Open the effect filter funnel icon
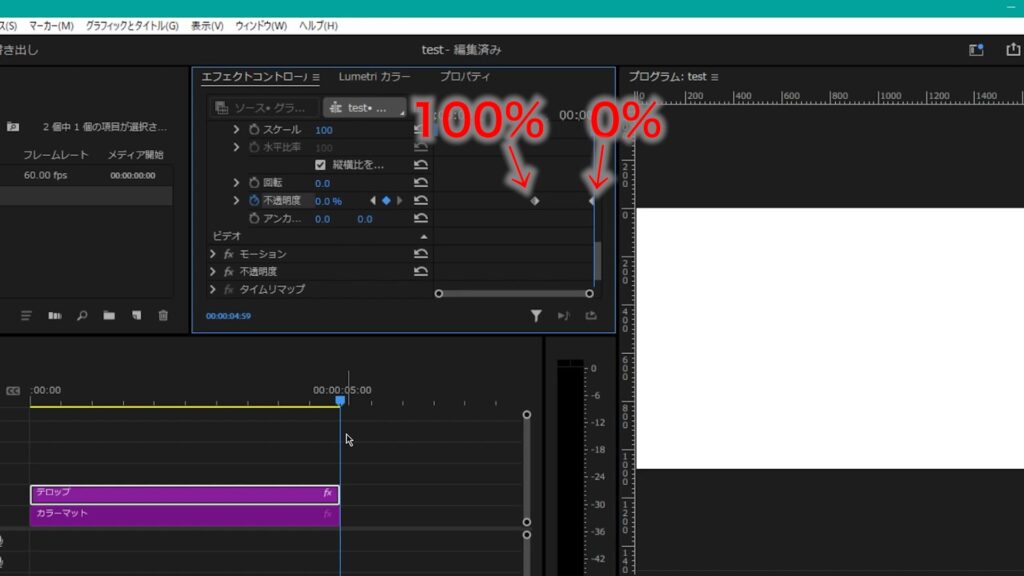The image size is (1024, 576). coord(536,316)
